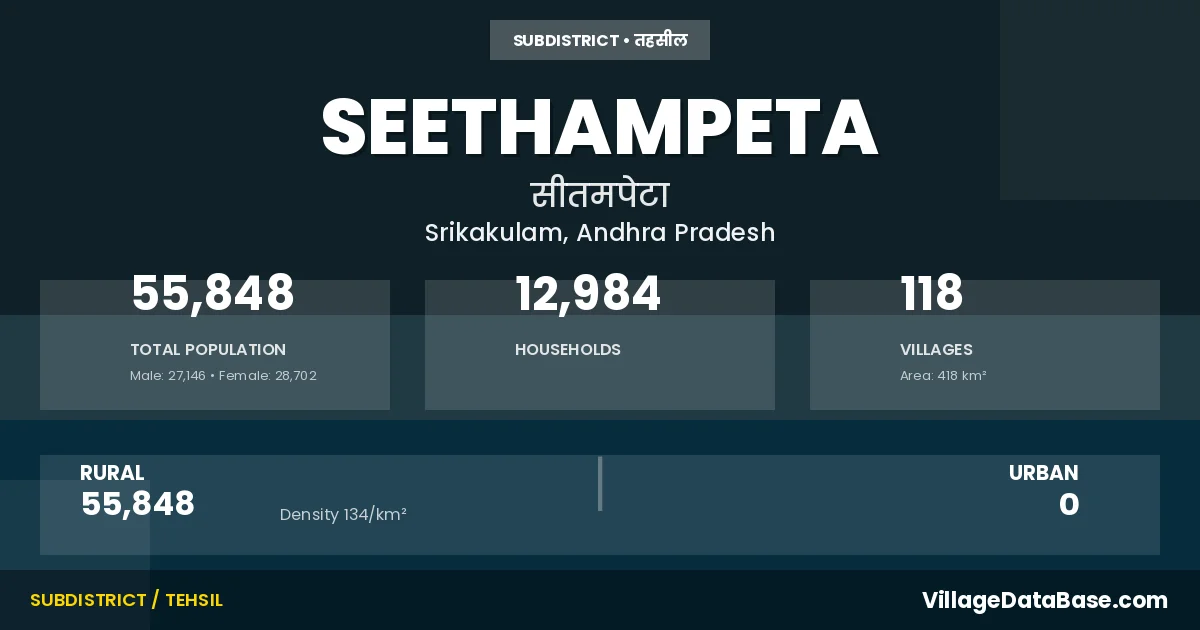Click the 118 villages figure
Viewport: 1200px width, 630px height.
click(x=932, y=294)
